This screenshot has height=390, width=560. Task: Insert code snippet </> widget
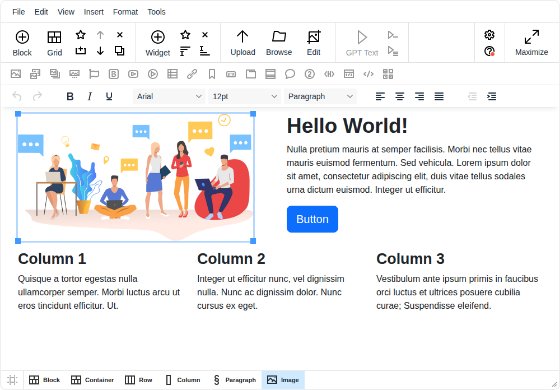(368, 74)
